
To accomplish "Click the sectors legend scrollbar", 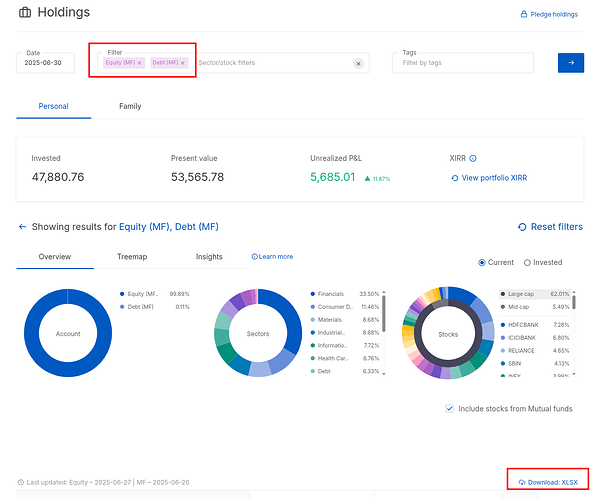I will 384,314.
